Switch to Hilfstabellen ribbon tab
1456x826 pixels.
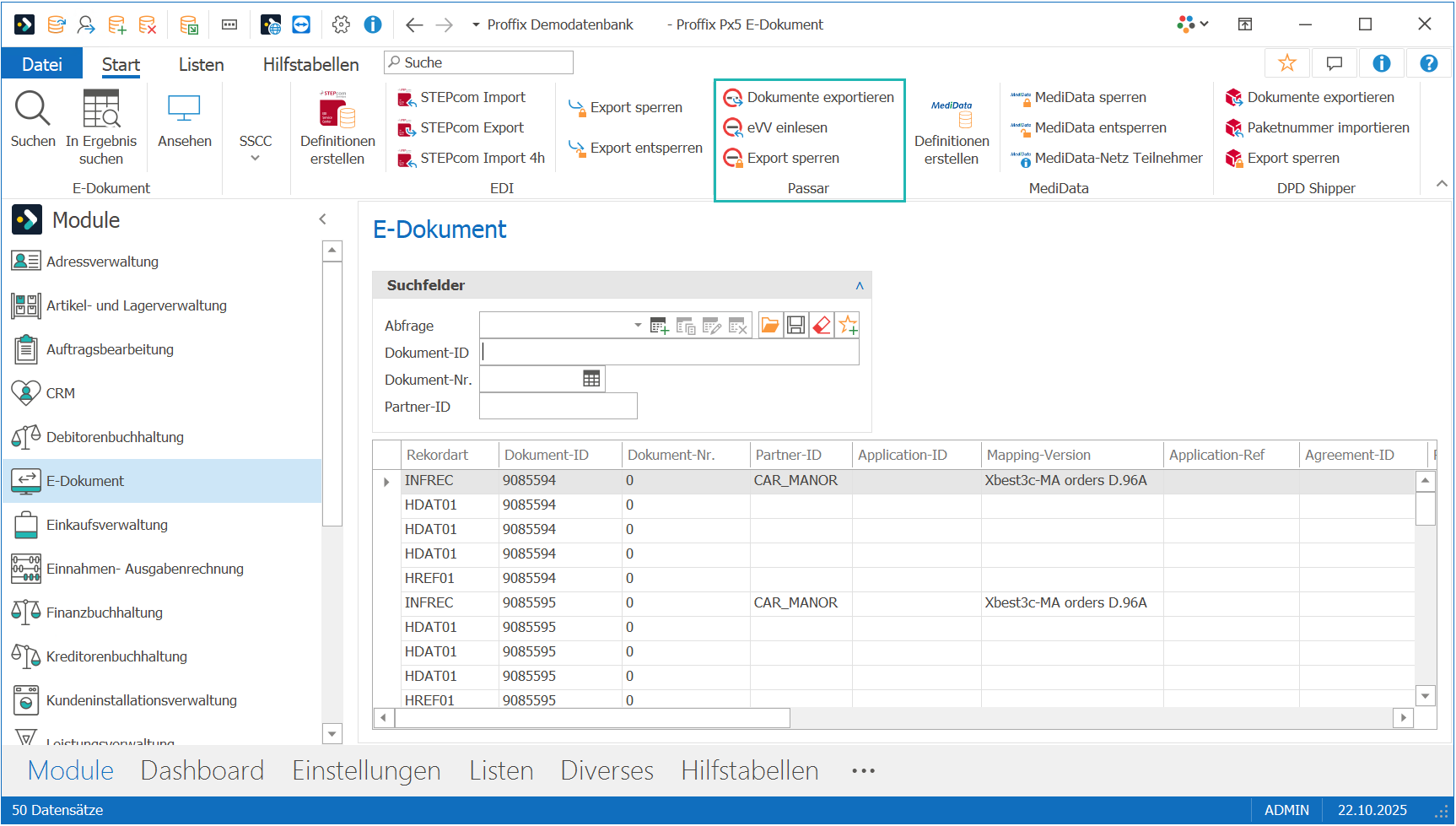[311, 65]
